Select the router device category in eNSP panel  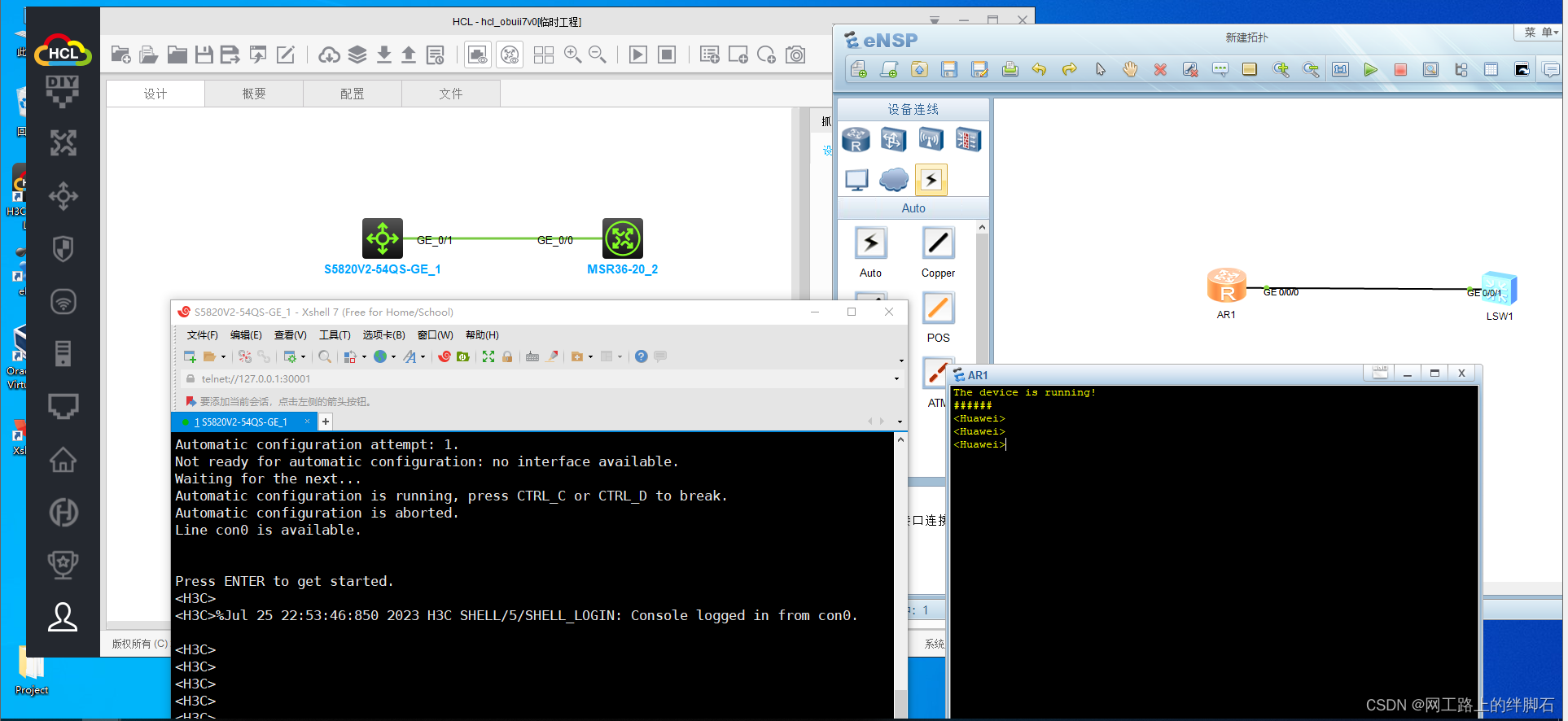pyautogui.click(x=856, y=140)
